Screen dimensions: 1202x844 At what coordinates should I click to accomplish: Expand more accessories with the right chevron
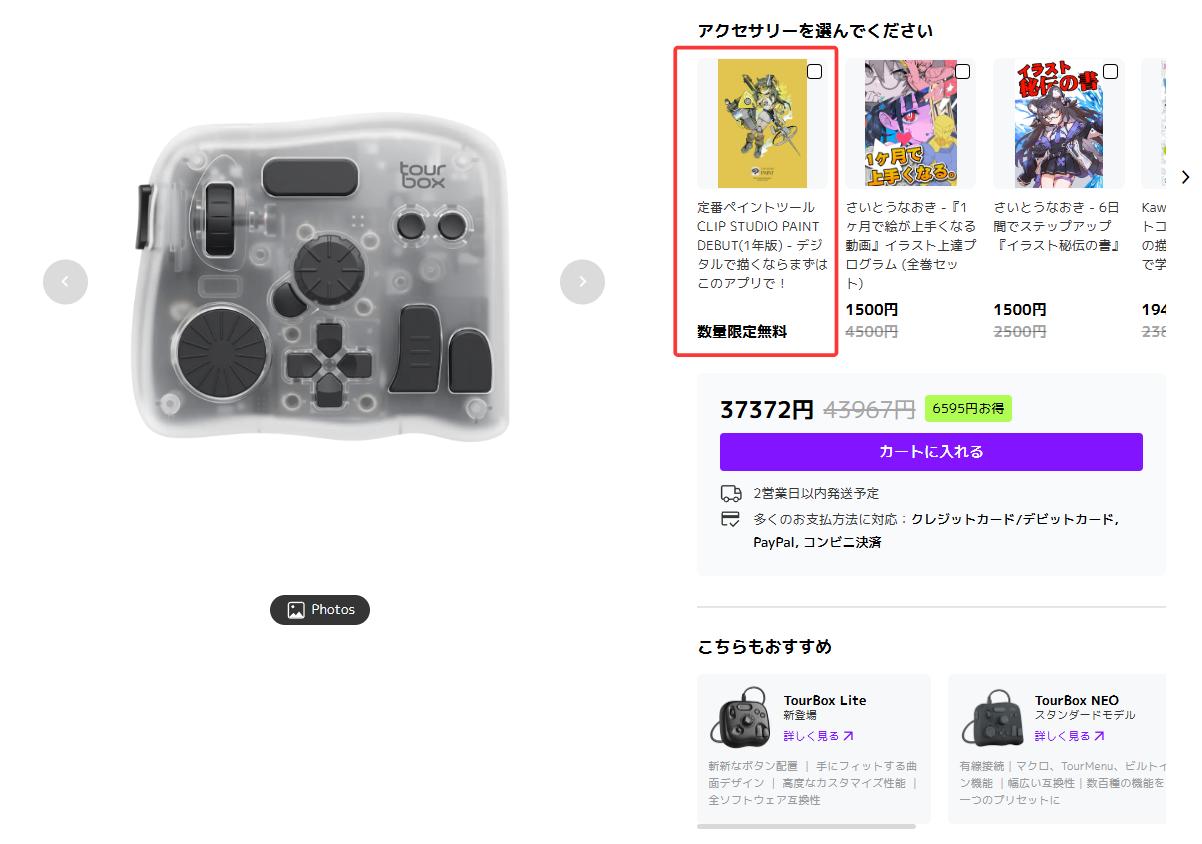pos(1186,177)
